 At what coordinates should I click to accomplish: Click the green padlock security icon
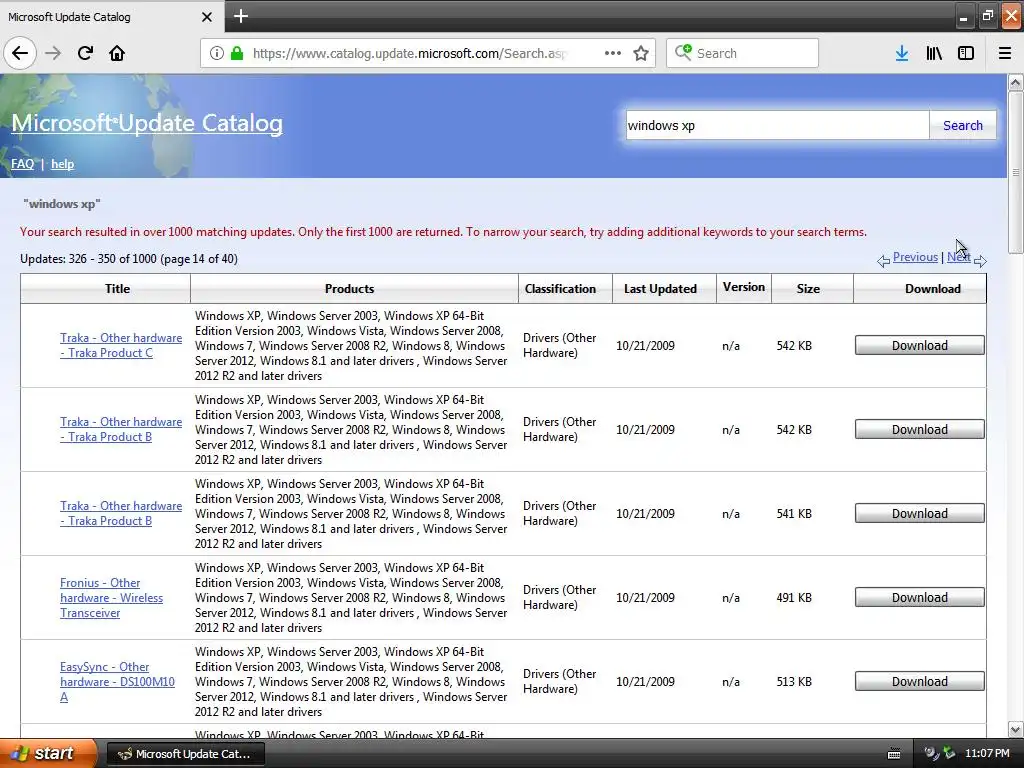coord(236,53)
